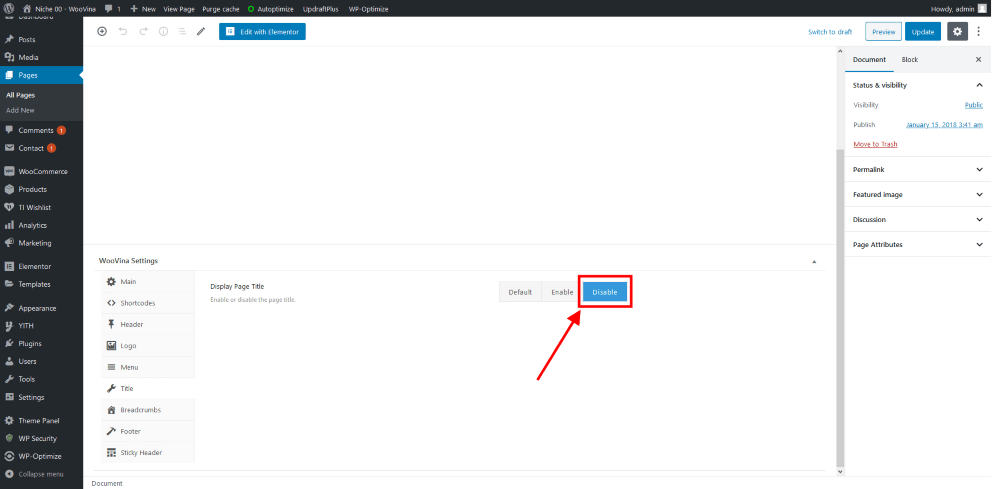Open Comments in the admin sidebar

tap(41, 130)
